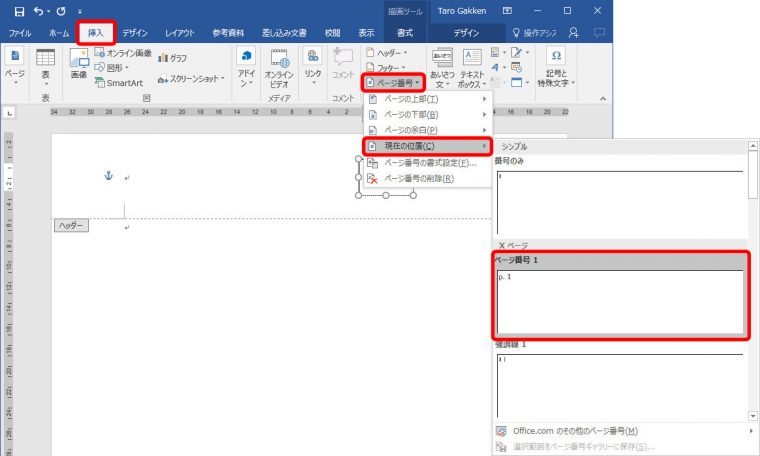
Task: Choose ページの下部(B) menu item
Action: (x=428, y=115)
